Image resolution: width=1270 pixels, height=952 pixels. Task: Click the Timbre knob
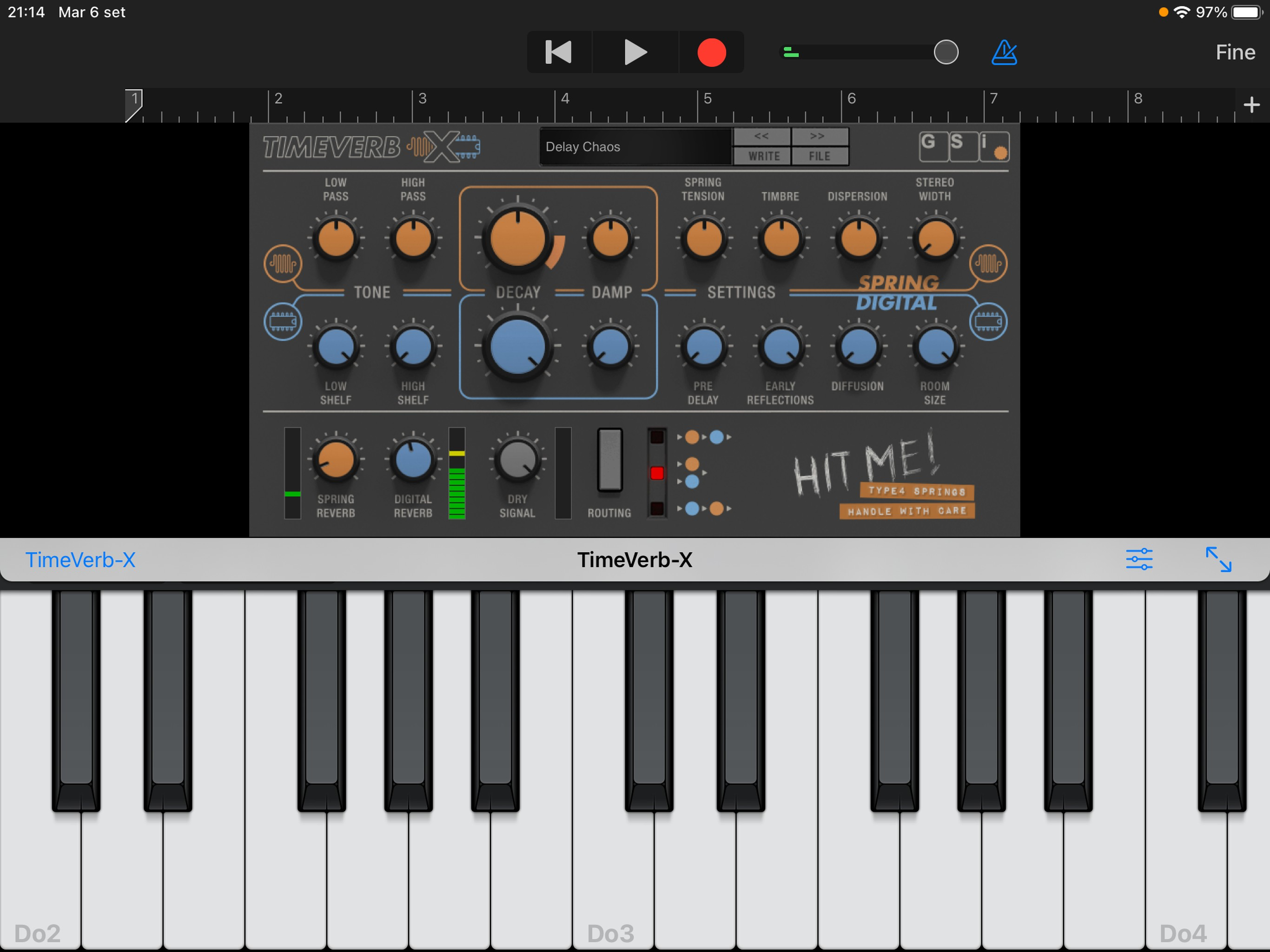point(781,238)
